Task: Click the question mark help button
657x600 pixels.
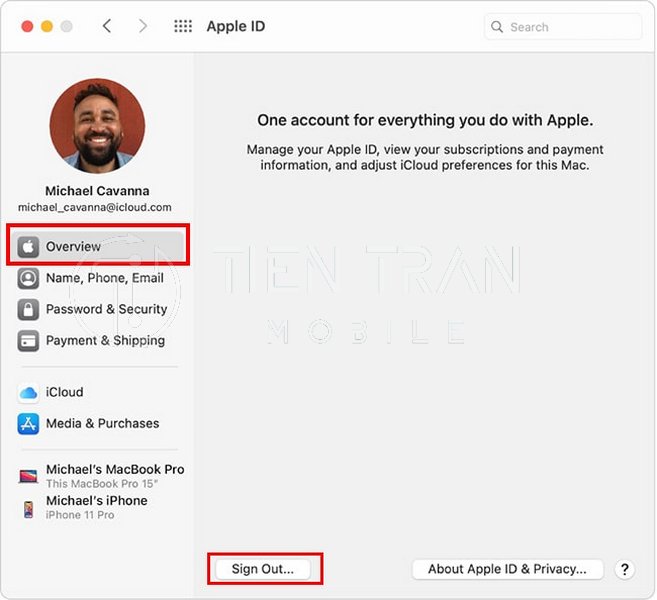Action: (625, 569)
